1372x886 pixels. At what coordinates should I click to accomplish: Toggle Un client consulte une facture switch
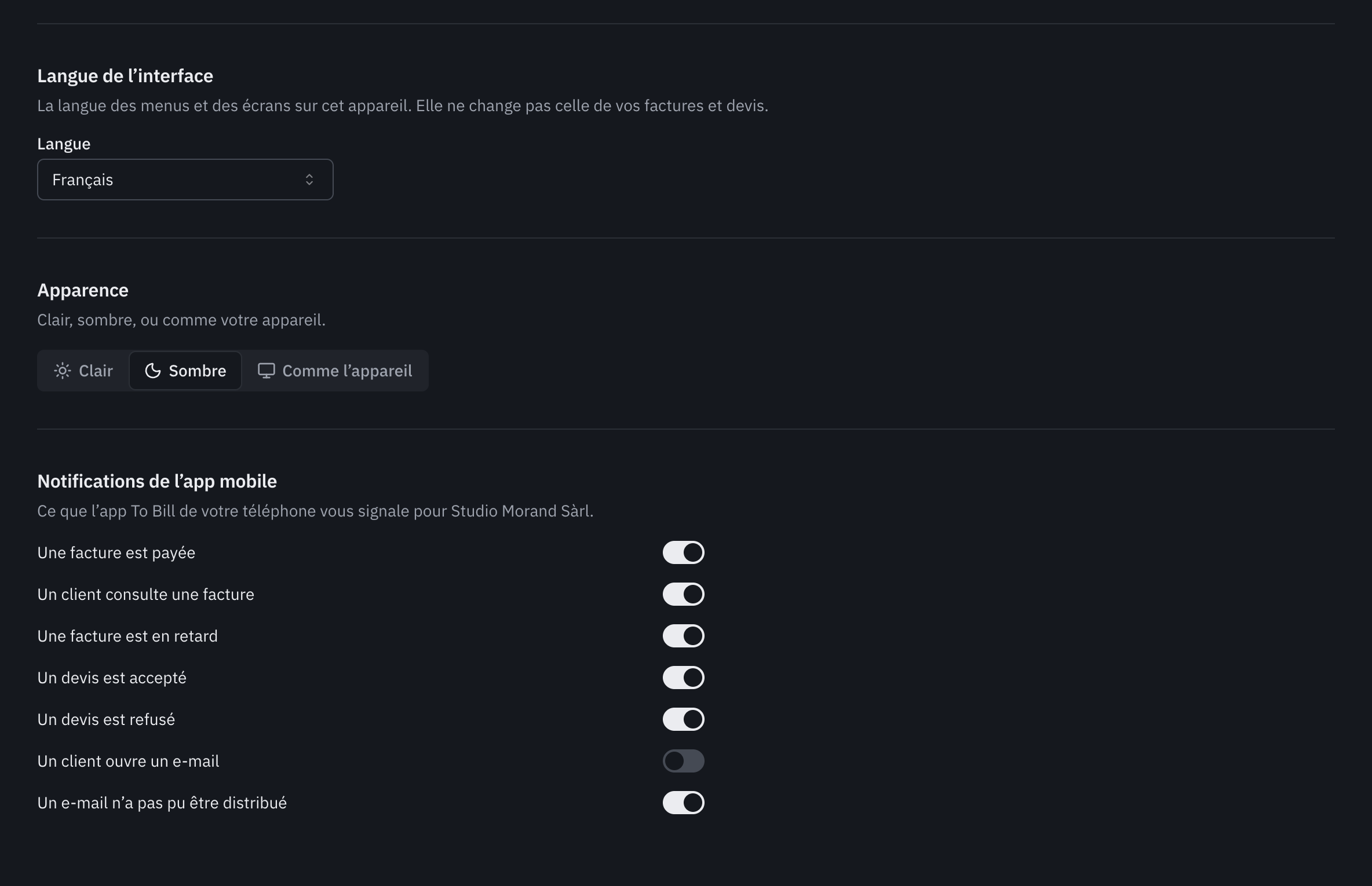(684, 594)
